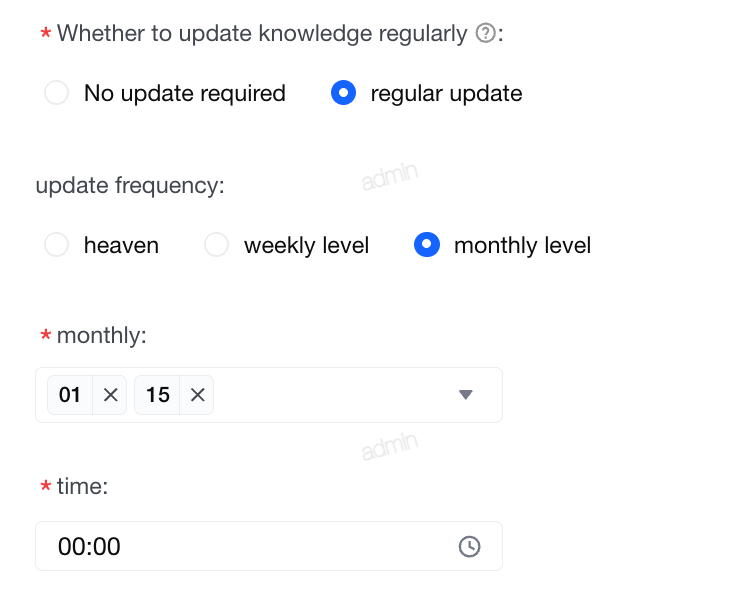Image resolution: width=736 pixels, height=606 pixels.
Task: Choose the heaven frequency radio circle
Action: pyautogui.click(x=56, y=245)
